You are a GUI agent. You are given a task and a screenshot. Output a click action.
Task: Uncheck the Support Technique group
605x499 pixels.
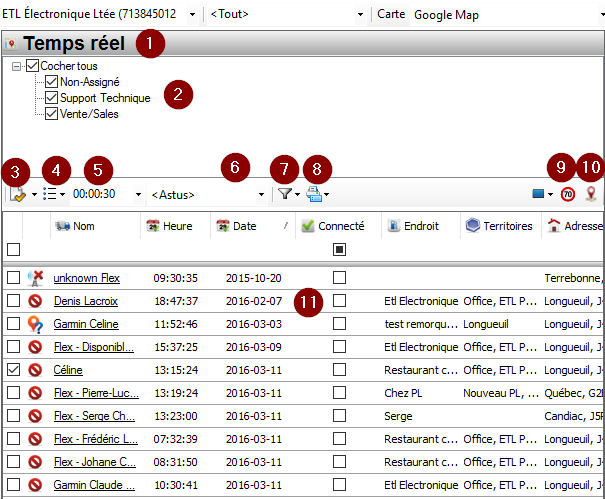[x=52, y=98]
